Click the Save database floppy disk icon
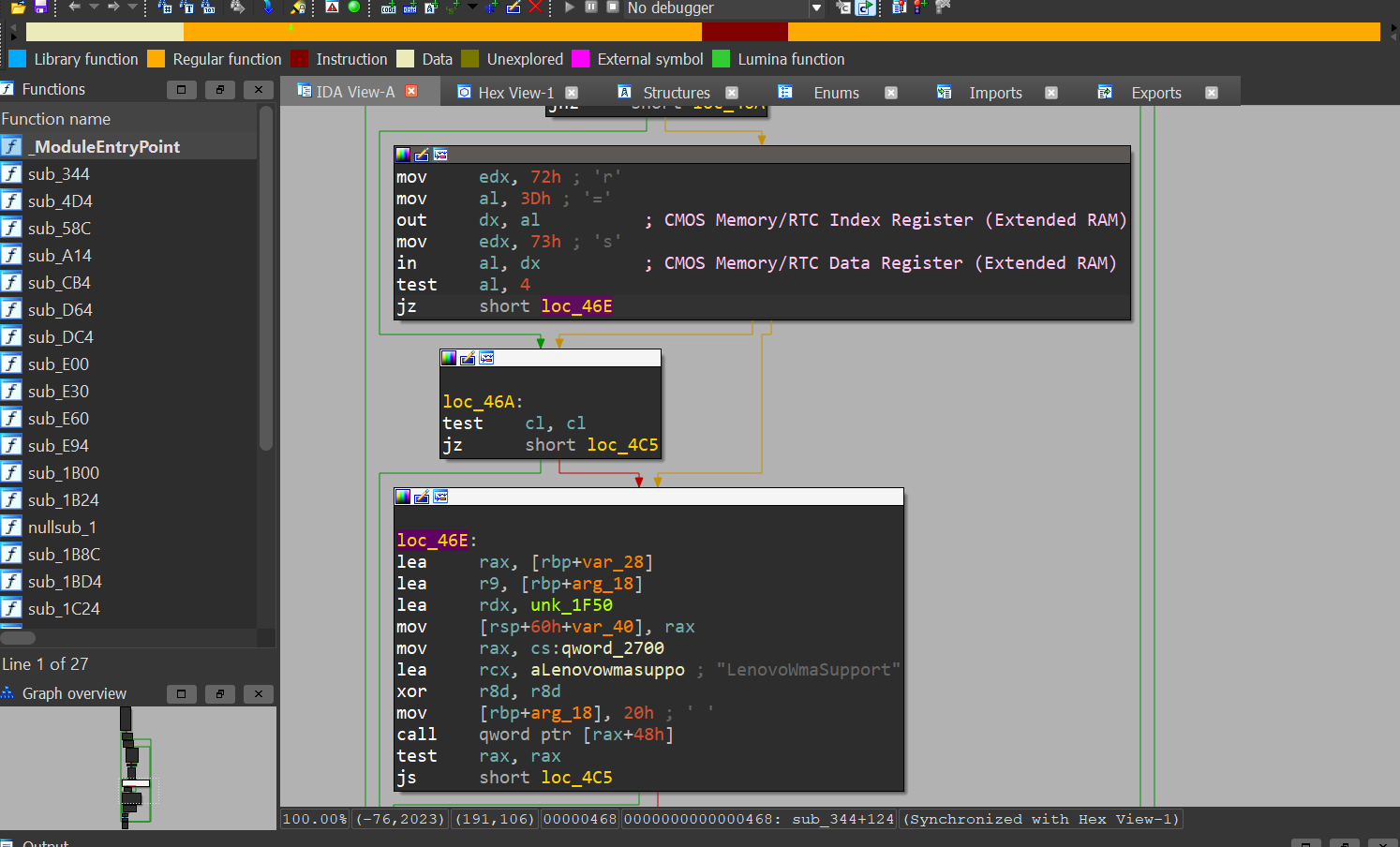The image size is (1400, 847). [x=40, y=7]
